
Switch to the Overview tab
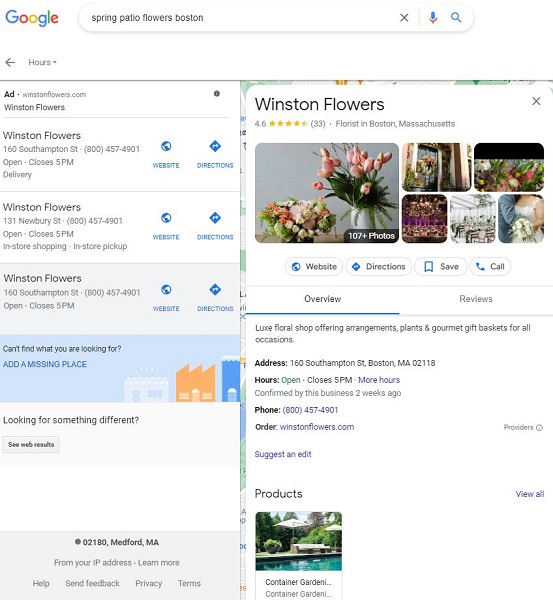click(x=323, y=299)
